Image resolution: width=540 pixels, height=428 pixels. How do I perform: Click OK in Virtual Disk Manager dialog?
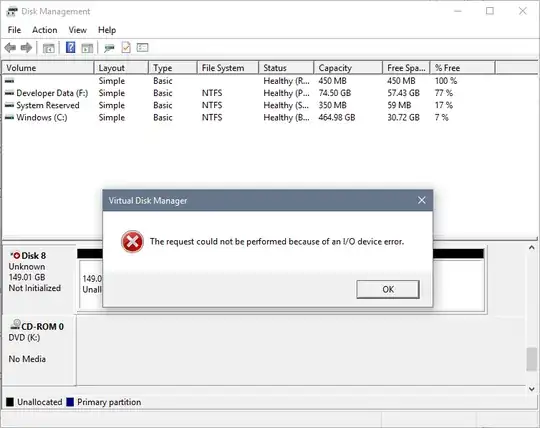click(388, 289)
